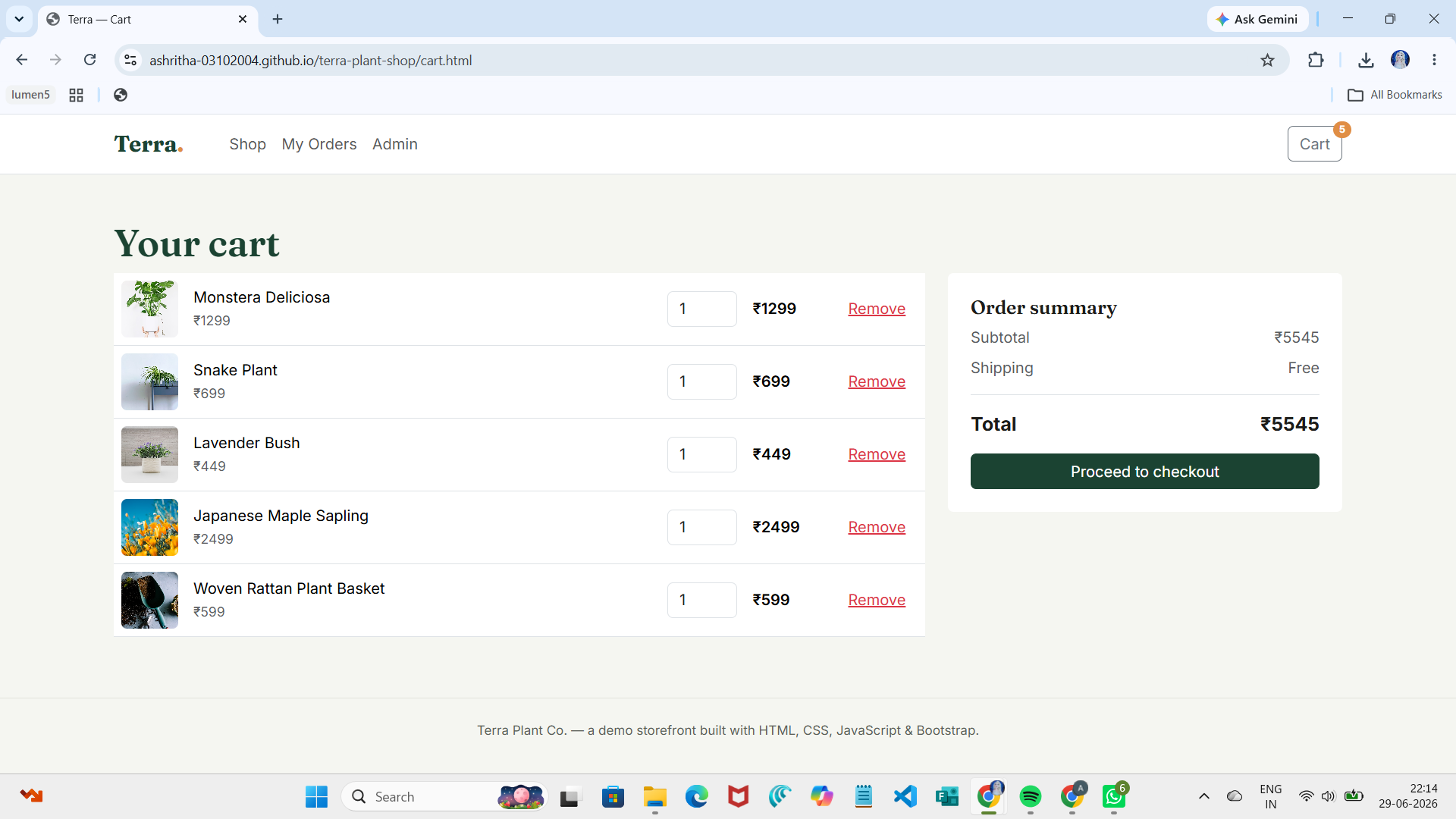Image resolution: width=1456 pixels, height=819 pixels.
Task: Remove Lavender Bush from the cart
Action: tap(877, 454)
